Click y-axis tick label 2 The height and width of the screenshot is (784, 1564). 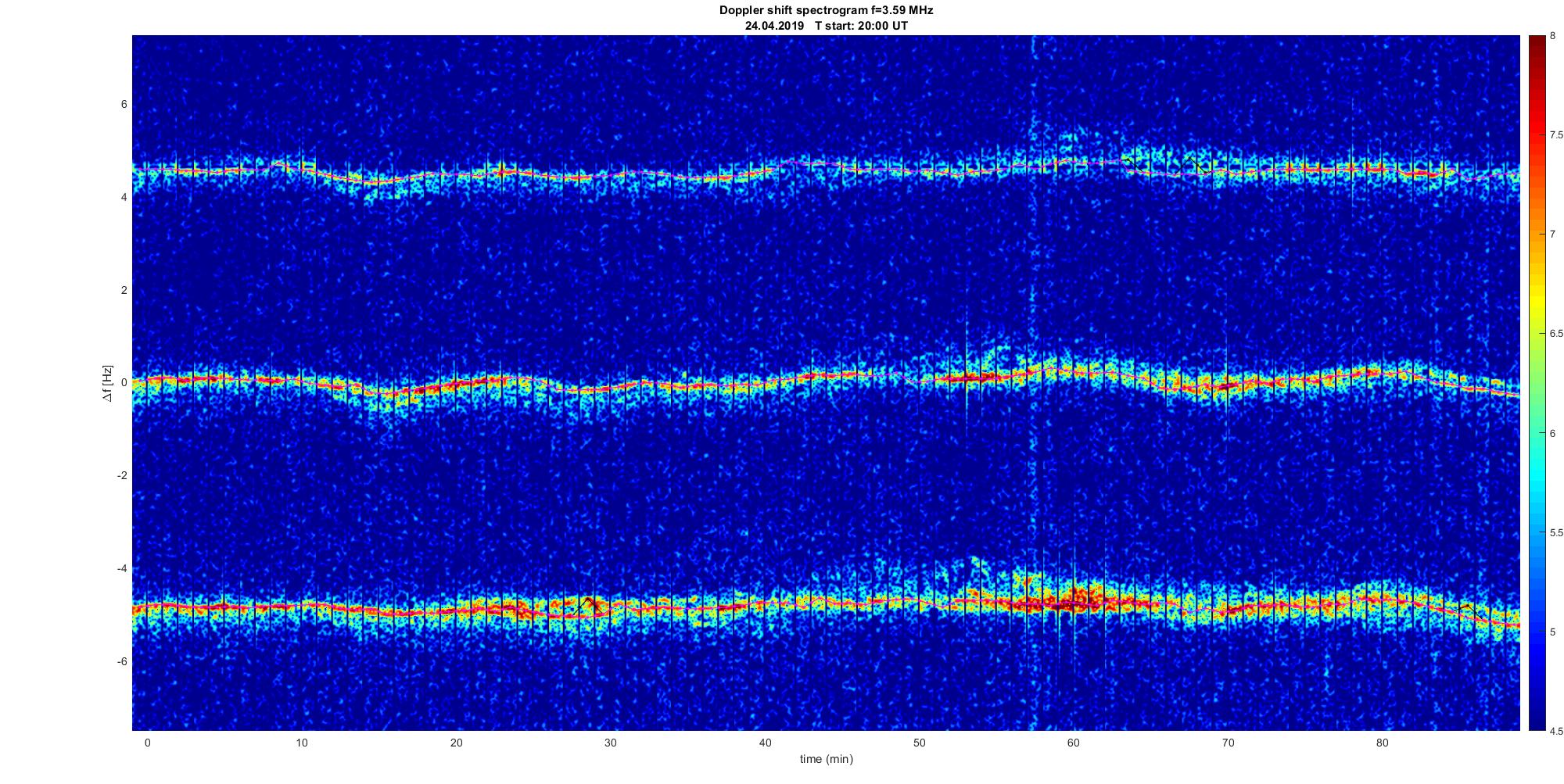click(x=124, y=290)
